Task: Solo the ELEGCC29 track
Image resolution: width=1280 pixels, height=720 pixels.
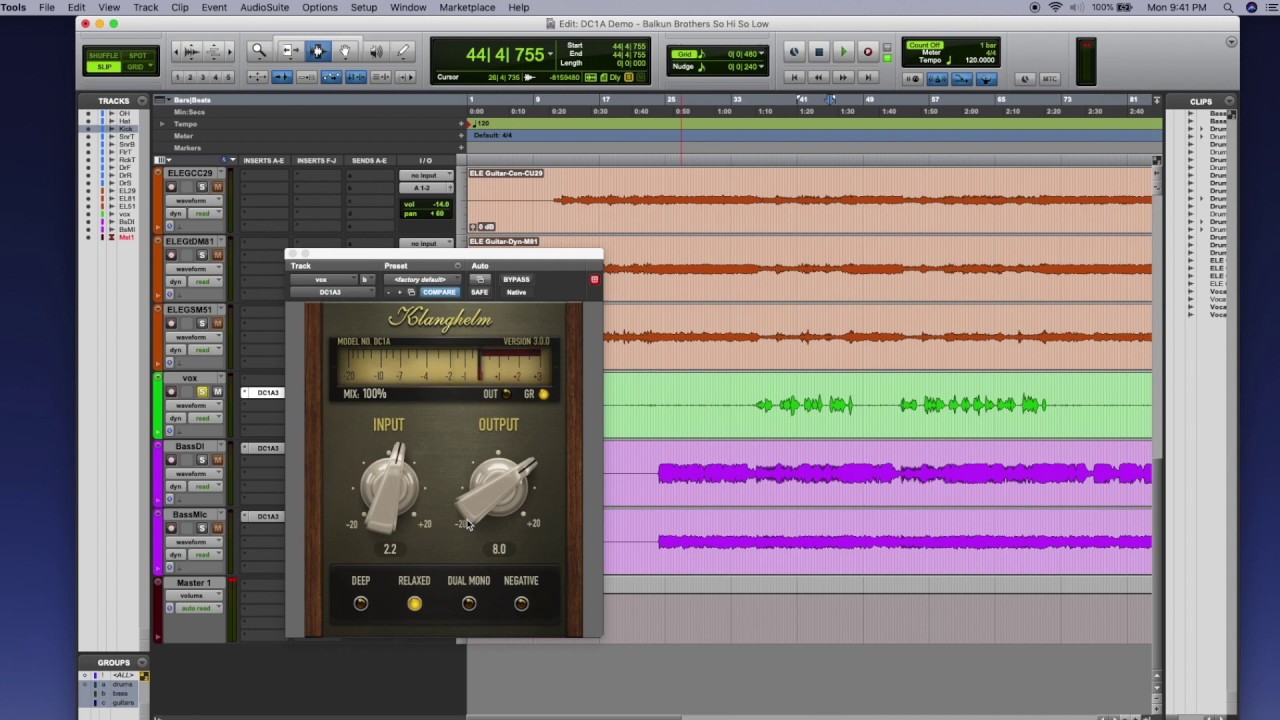Action: (202, 187)
